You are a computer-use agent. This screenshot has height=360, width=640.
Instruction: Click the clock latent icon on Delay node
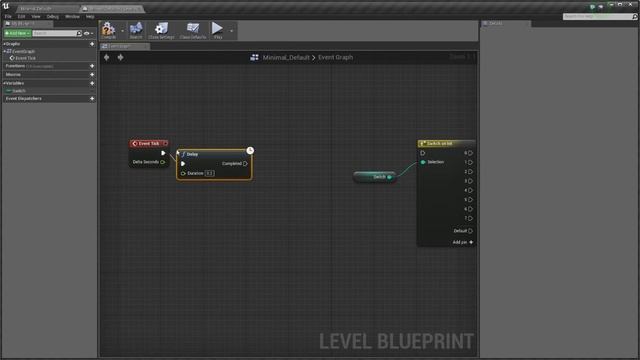pos(250,151)
